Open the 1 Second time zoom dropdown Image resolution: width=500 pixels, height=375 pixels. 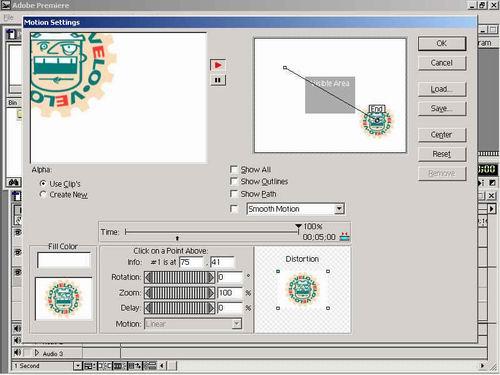[x=77, y=366]
